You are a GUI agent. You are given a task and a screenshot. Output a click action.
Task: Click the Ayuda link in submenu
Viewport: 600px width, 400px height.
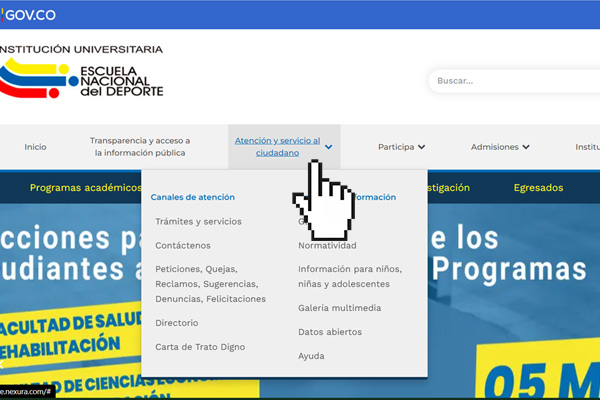pyautogui.click(x=311, y=356)
